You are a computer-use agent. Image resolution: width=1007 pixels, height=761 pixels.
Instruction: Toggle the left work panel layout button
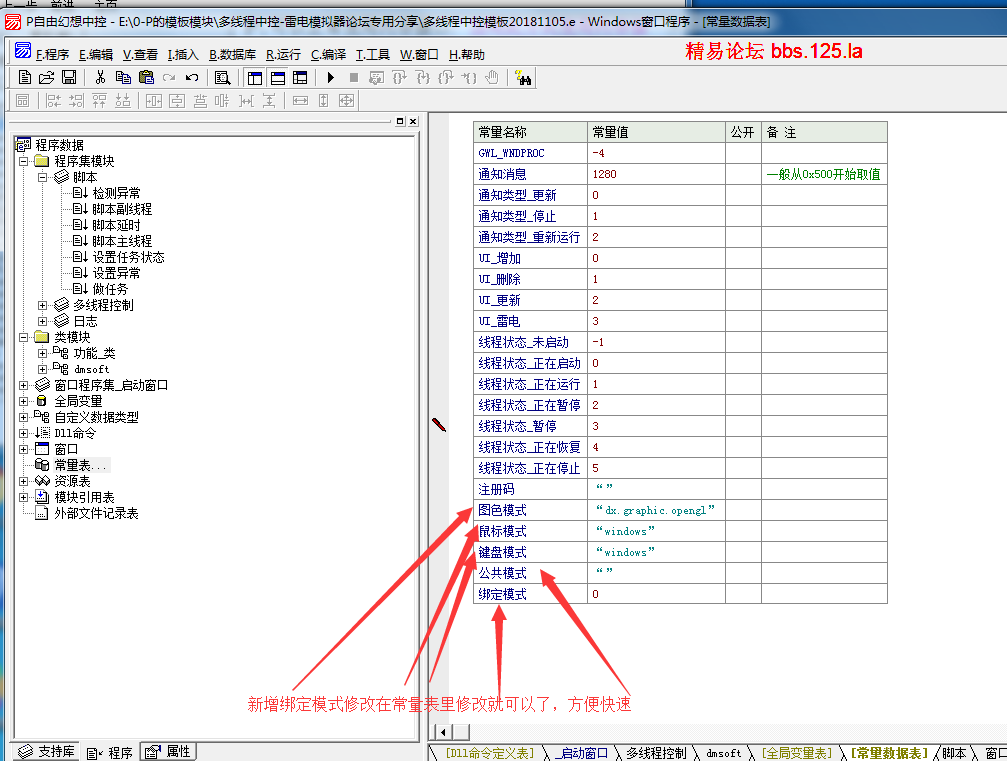(255, 78)
